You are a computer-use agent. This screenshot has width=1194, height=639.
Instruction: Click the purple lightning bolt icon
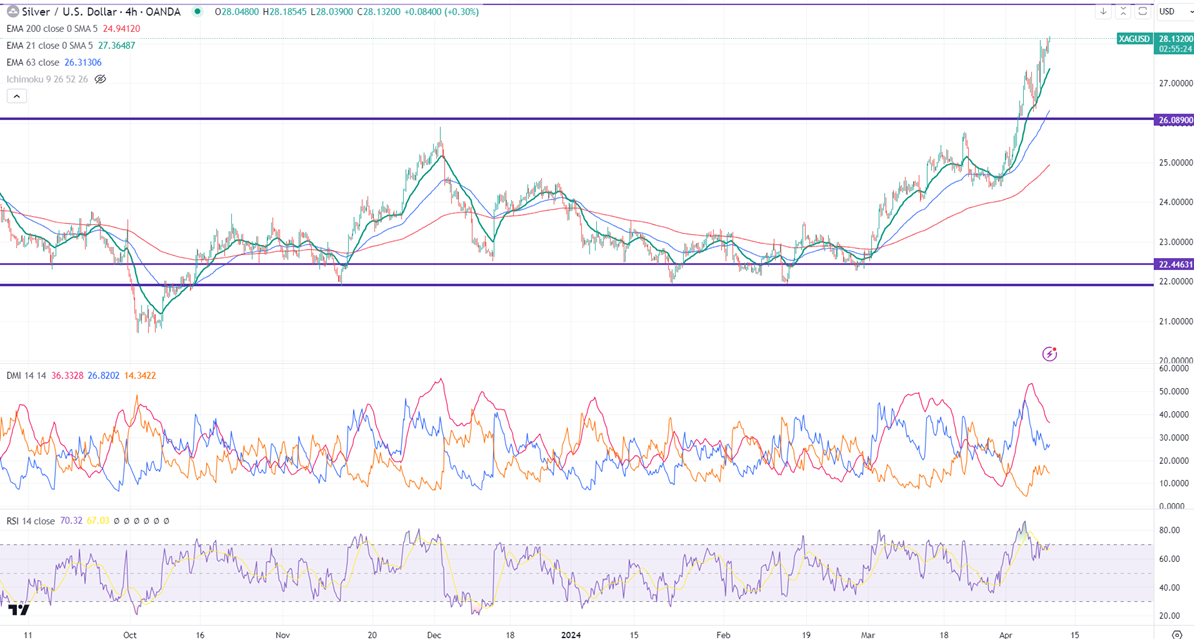(1049, 353)
